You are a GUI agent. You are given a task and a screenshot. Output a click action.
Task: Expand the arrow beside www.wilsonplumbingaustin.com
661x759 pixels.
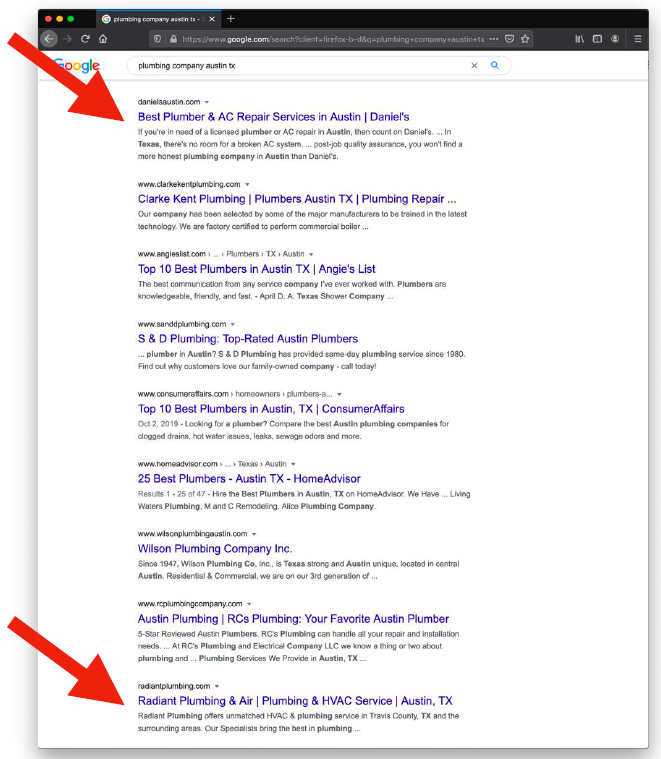(254, 534)
